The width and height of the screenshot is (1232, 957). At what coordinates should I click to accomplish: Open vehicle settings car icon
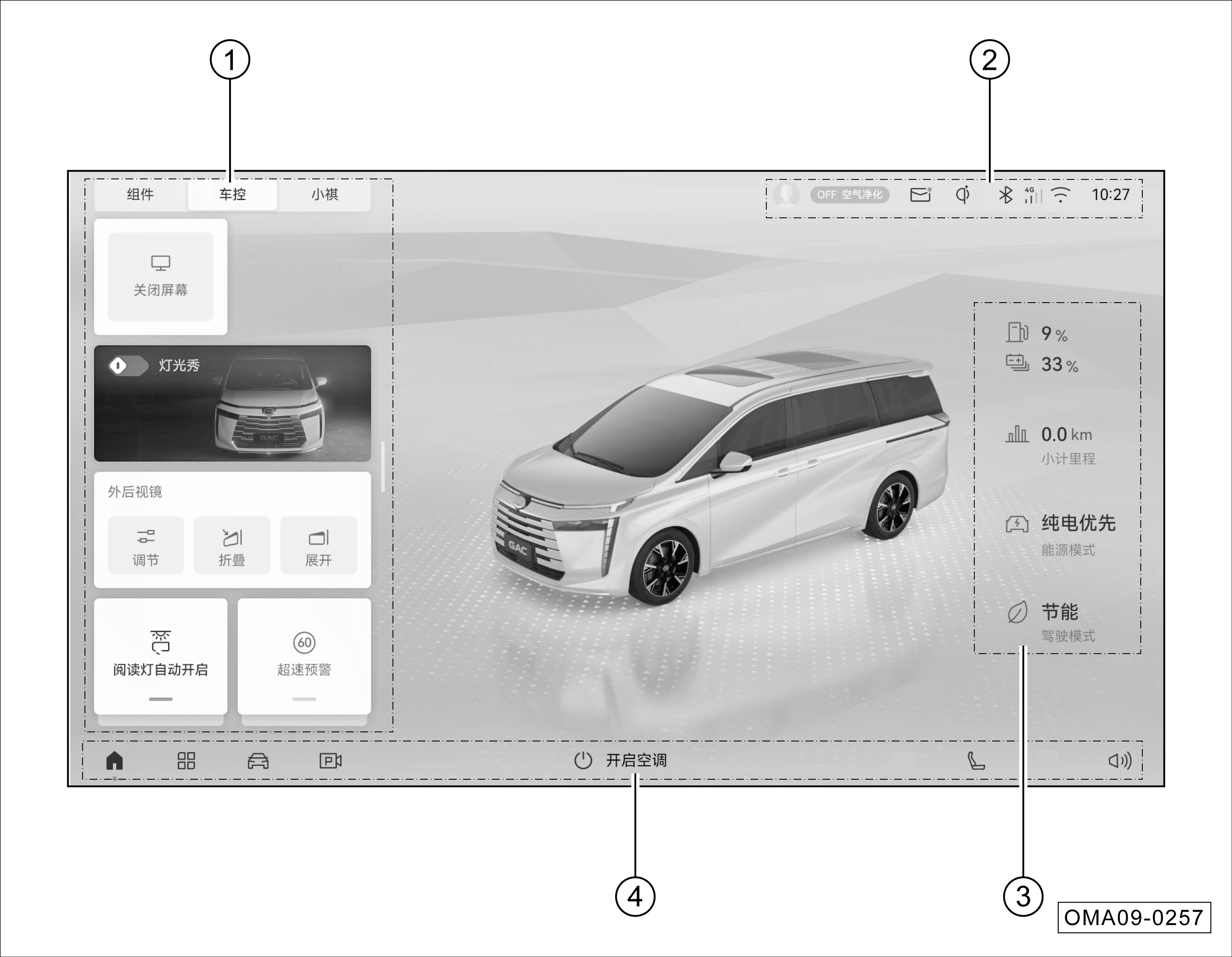(x=258, y=760)
